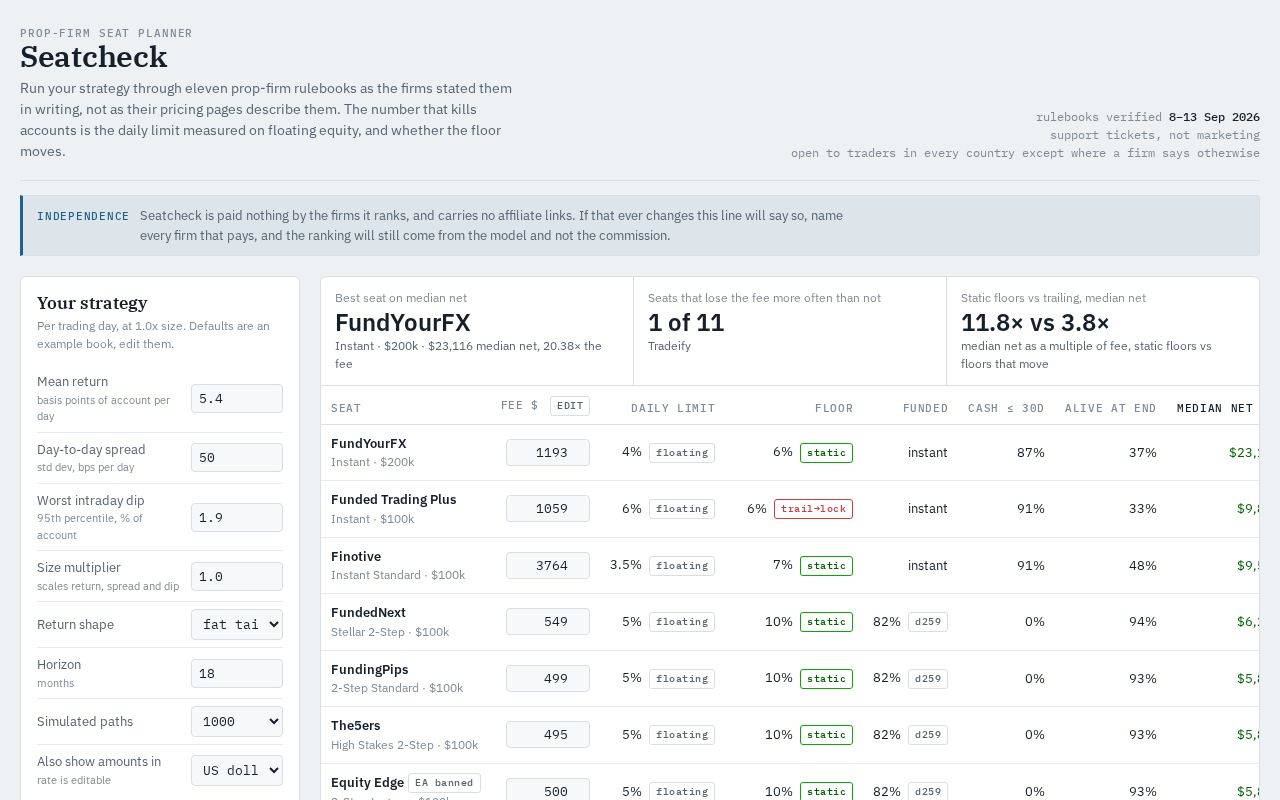Click the rulebooks verified date '8–13 Sep 2026'
This screenshot has width=1280, height=800.
coord(1214,117)
